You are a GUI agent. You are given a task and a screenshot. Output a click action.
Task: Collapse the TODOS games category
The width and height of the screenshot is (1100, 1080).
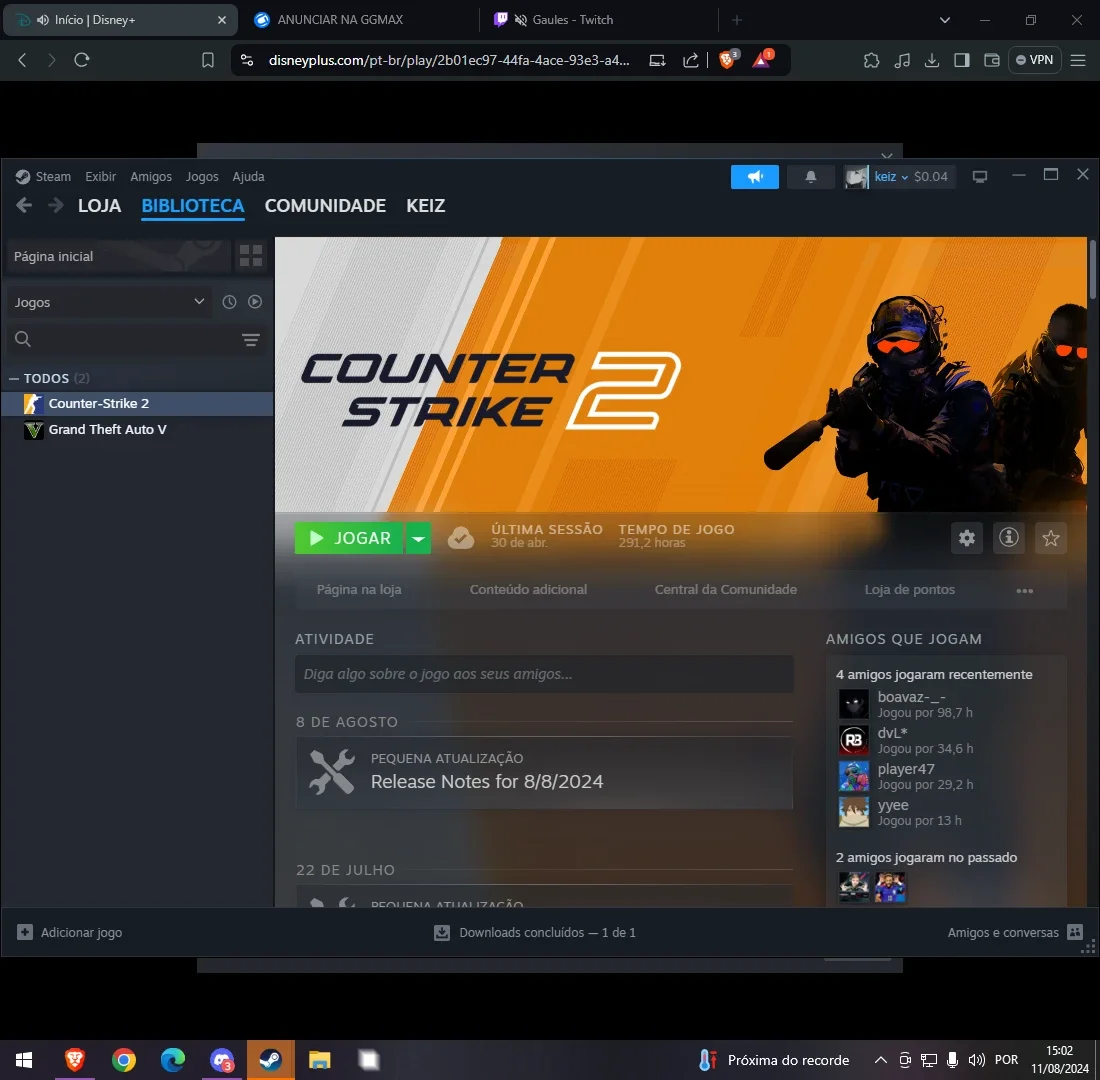click(14, 378)
